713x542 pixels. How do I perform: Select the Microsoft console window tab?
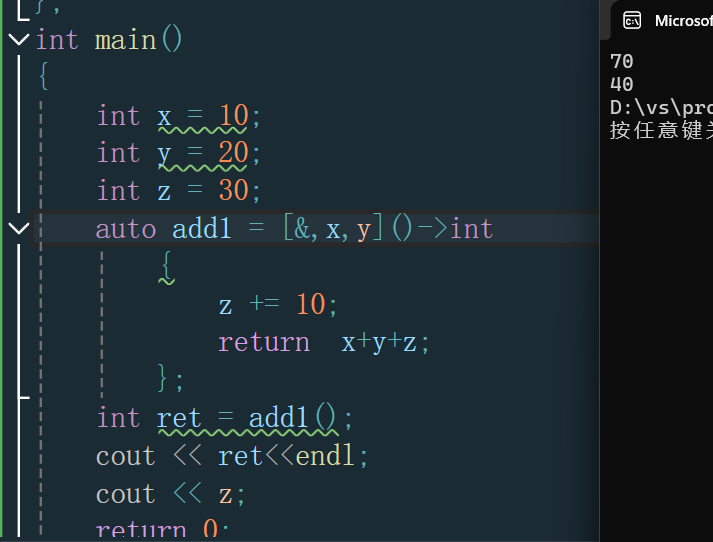(x=662, y=20)
